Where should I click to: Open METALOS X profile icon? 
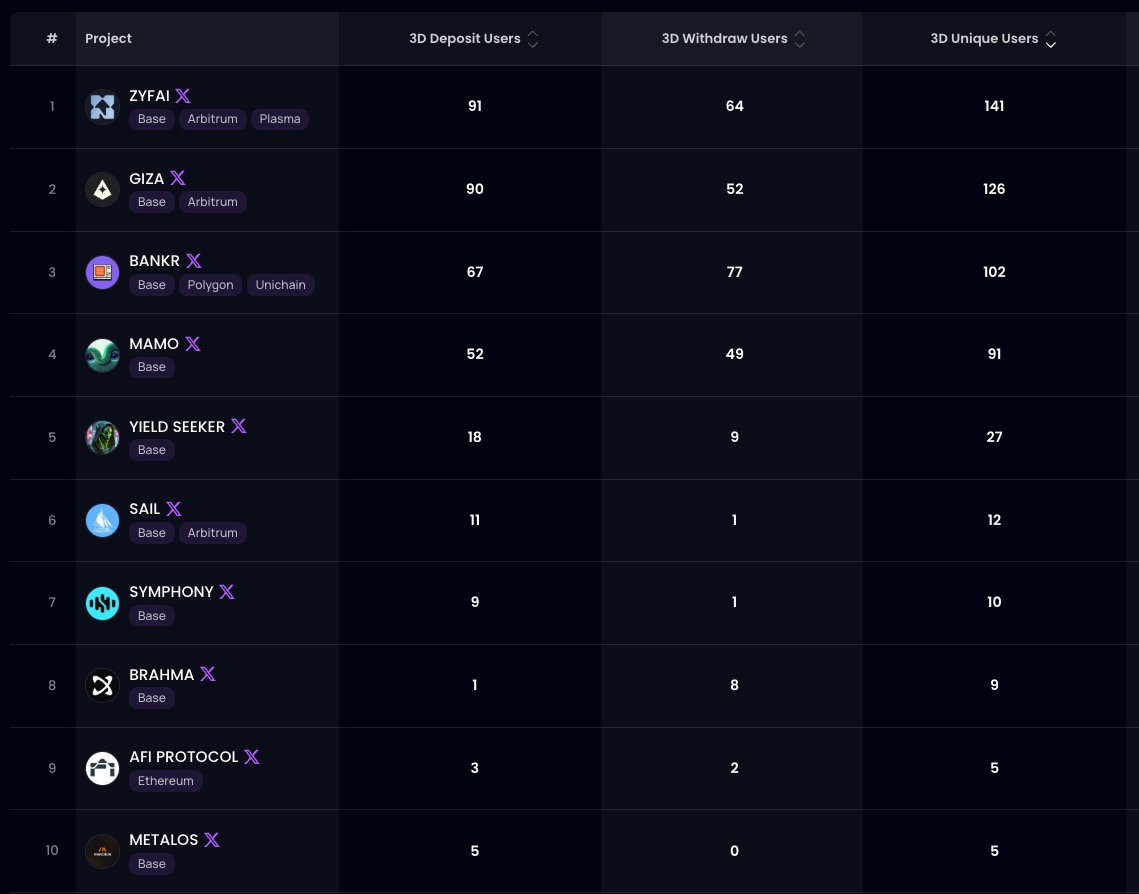(211, 840)
